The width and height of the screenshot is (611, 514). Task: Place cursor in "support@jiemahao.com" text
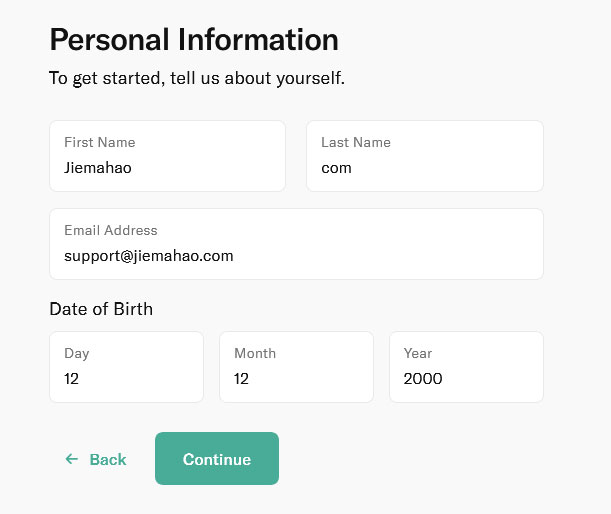[149, 256]
